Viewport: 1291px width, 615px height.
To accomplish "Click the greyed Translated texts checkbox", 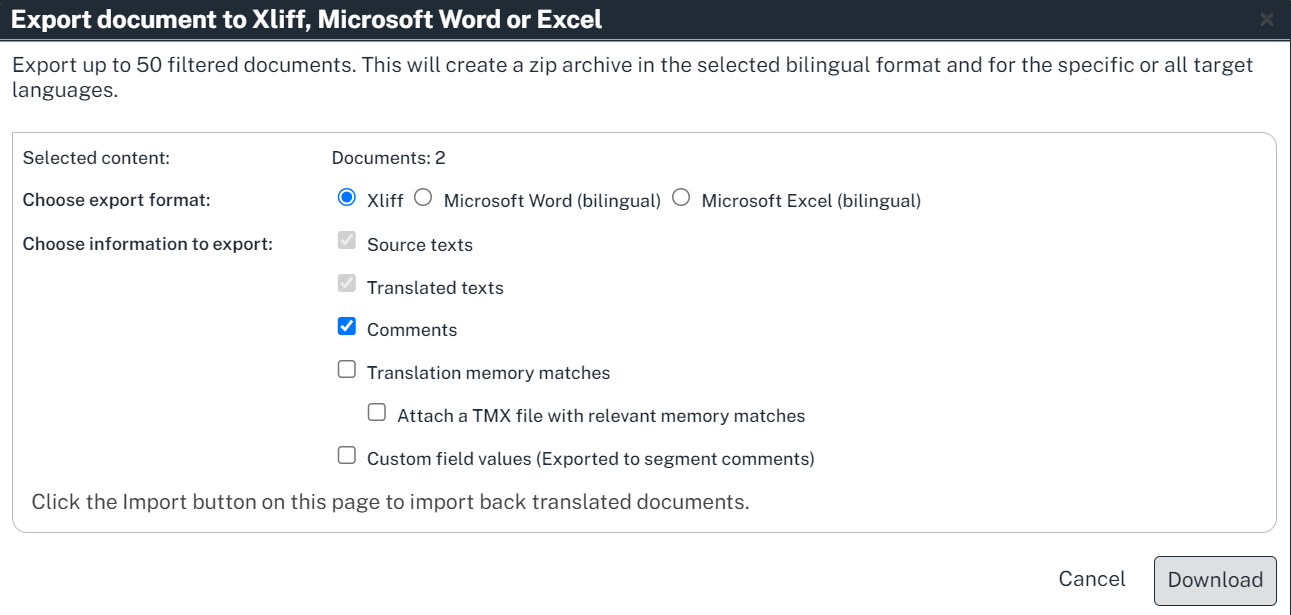I will tap(347, 284).
